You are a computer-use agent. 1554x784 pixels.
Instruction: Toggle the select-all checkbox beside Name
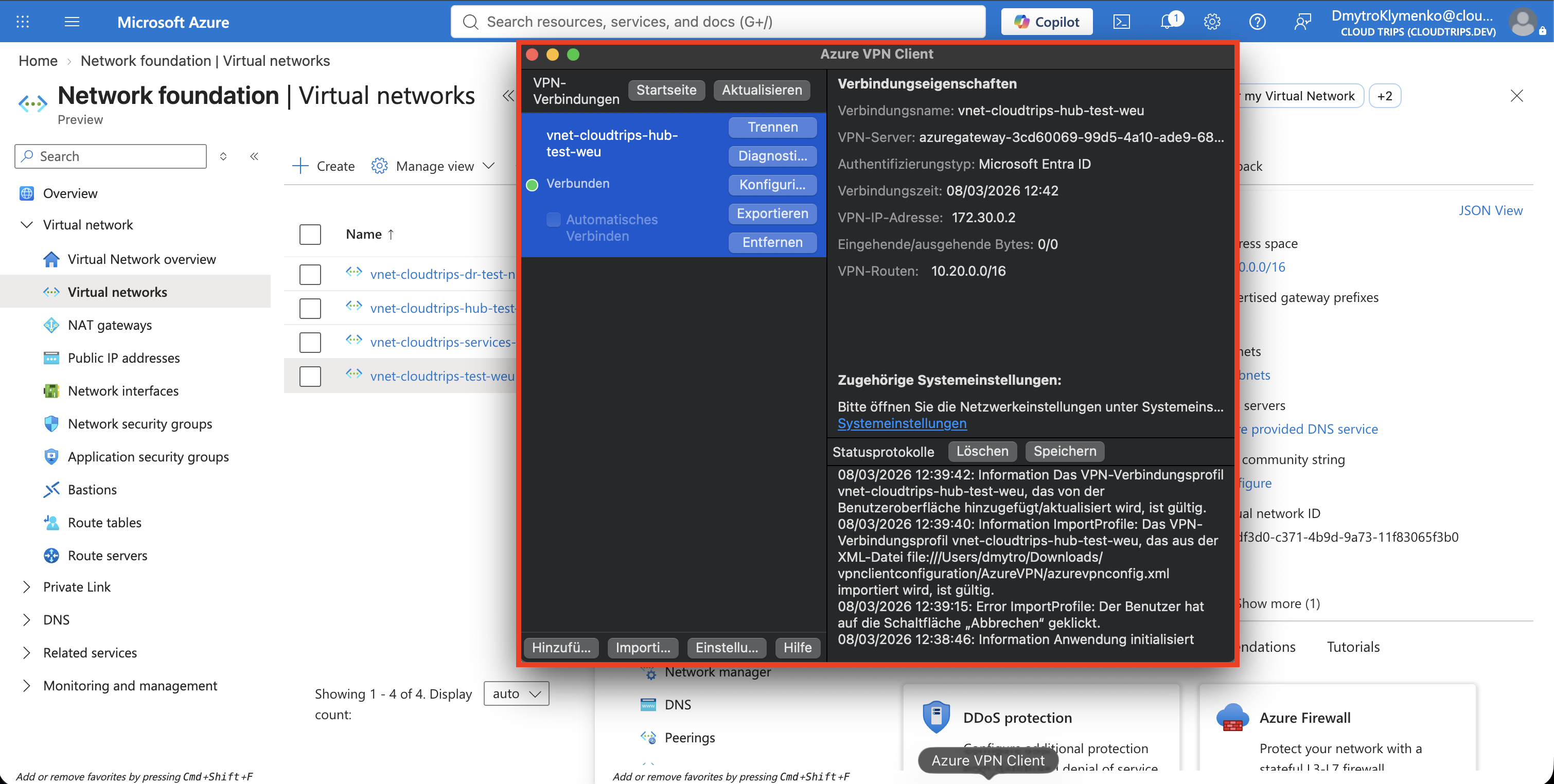(310, 234)
